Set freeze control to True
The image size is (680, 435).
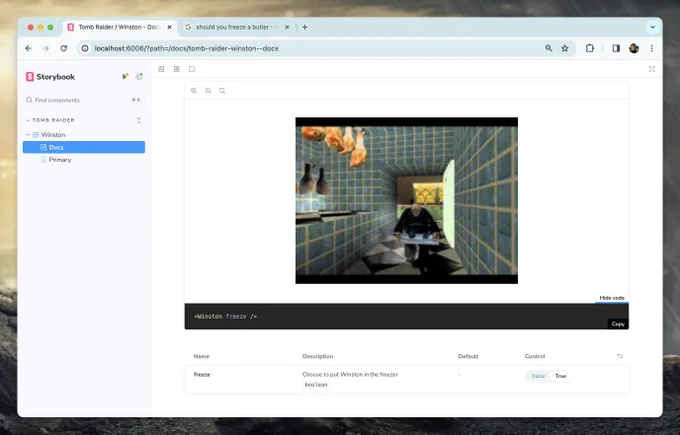561,376
